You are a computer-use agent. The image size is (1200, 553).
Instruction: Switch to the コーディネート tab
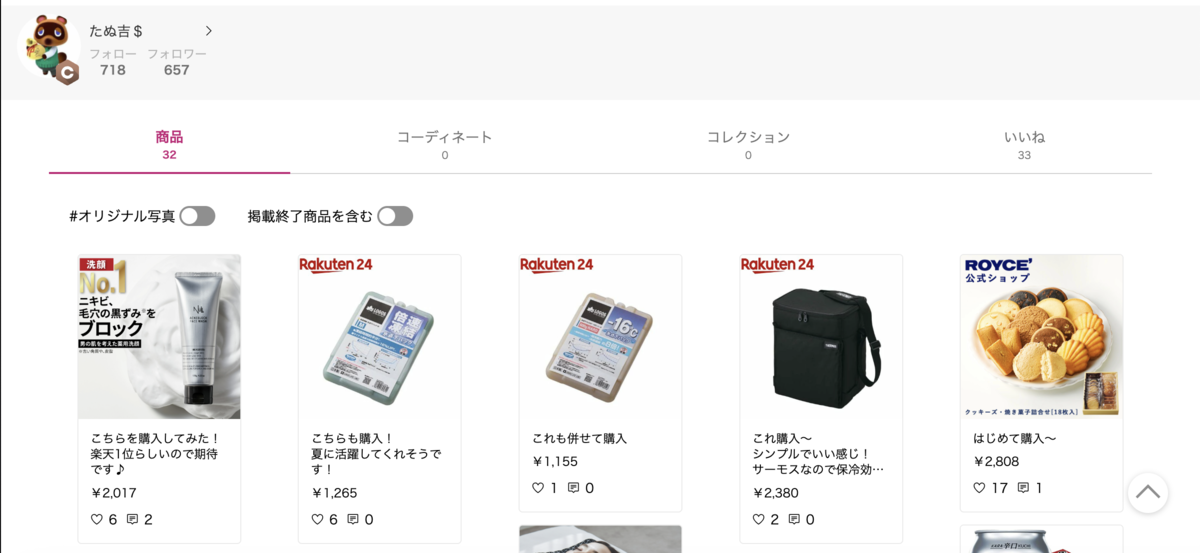click(445, 144)
